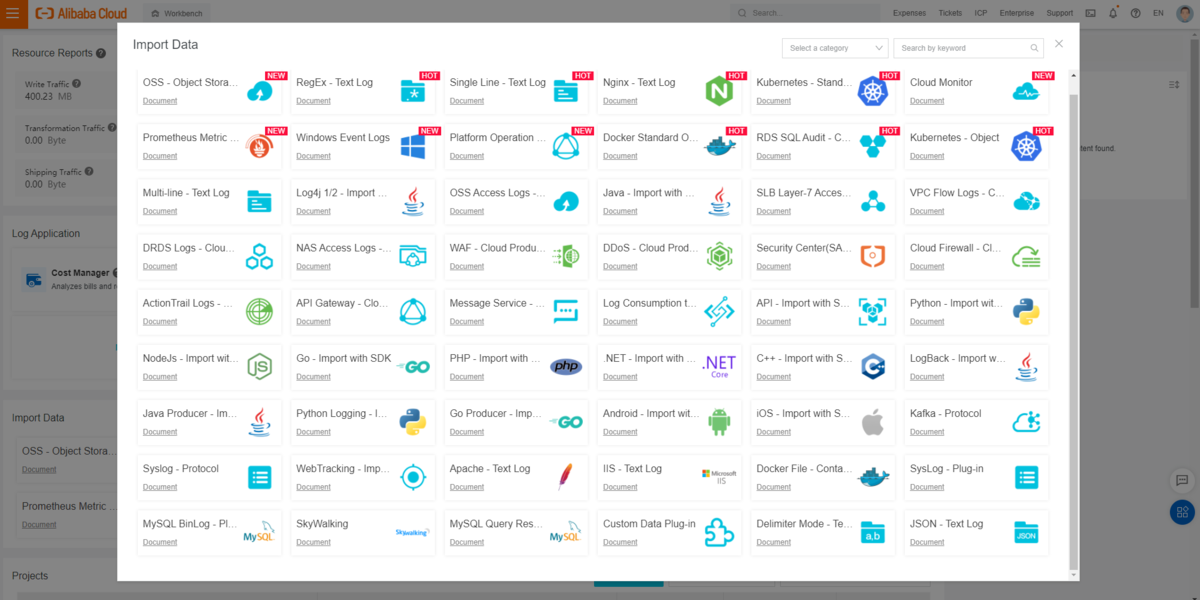Click the search magnifier in Import Data
The height and width of the screenshot is (600, 1200).
[1035, 48]
